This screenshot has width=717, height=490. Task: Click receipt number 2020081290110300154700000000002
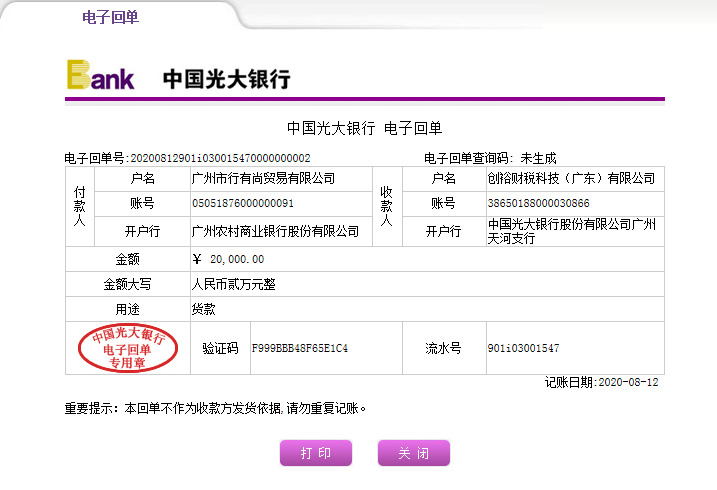click(220, 158)
